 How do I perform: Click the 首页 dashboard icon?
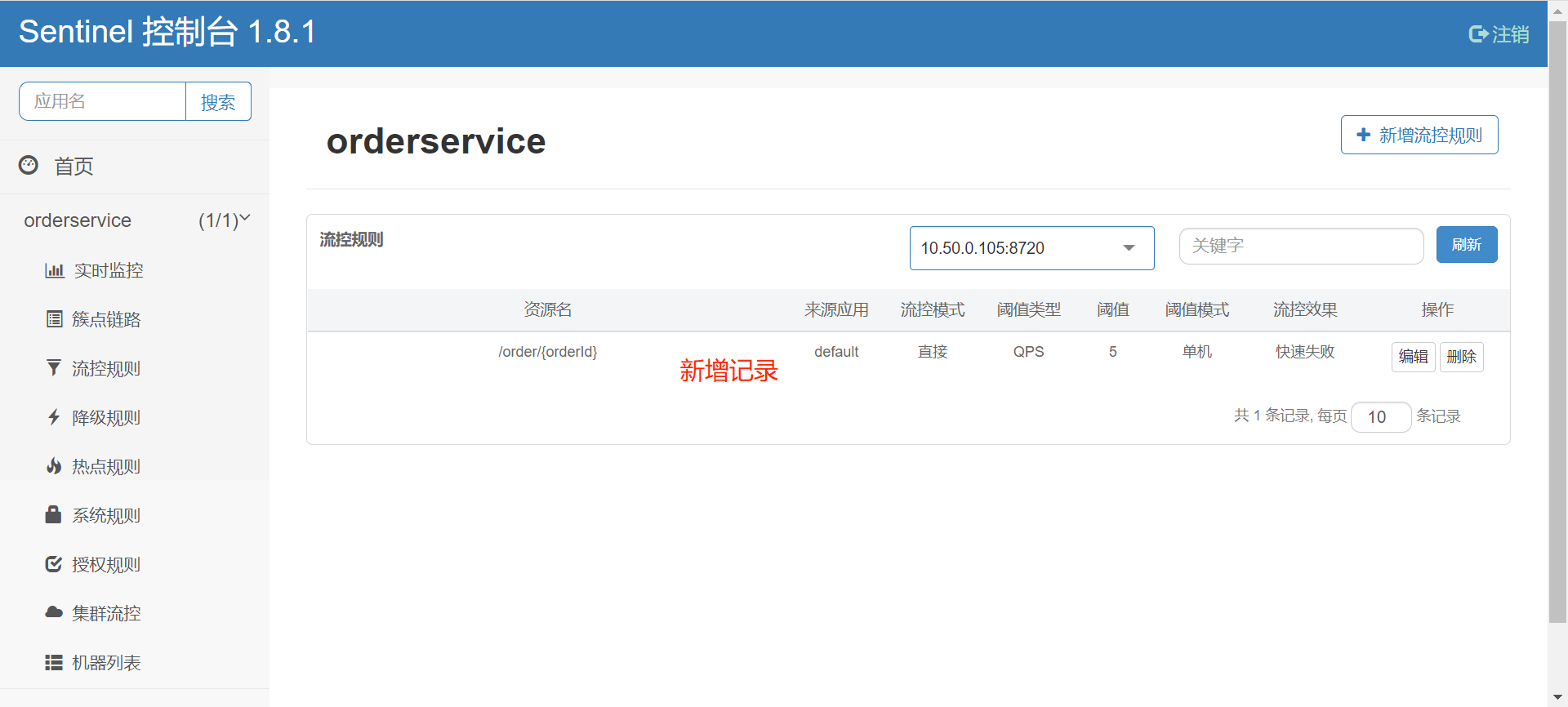click(29, 165)
